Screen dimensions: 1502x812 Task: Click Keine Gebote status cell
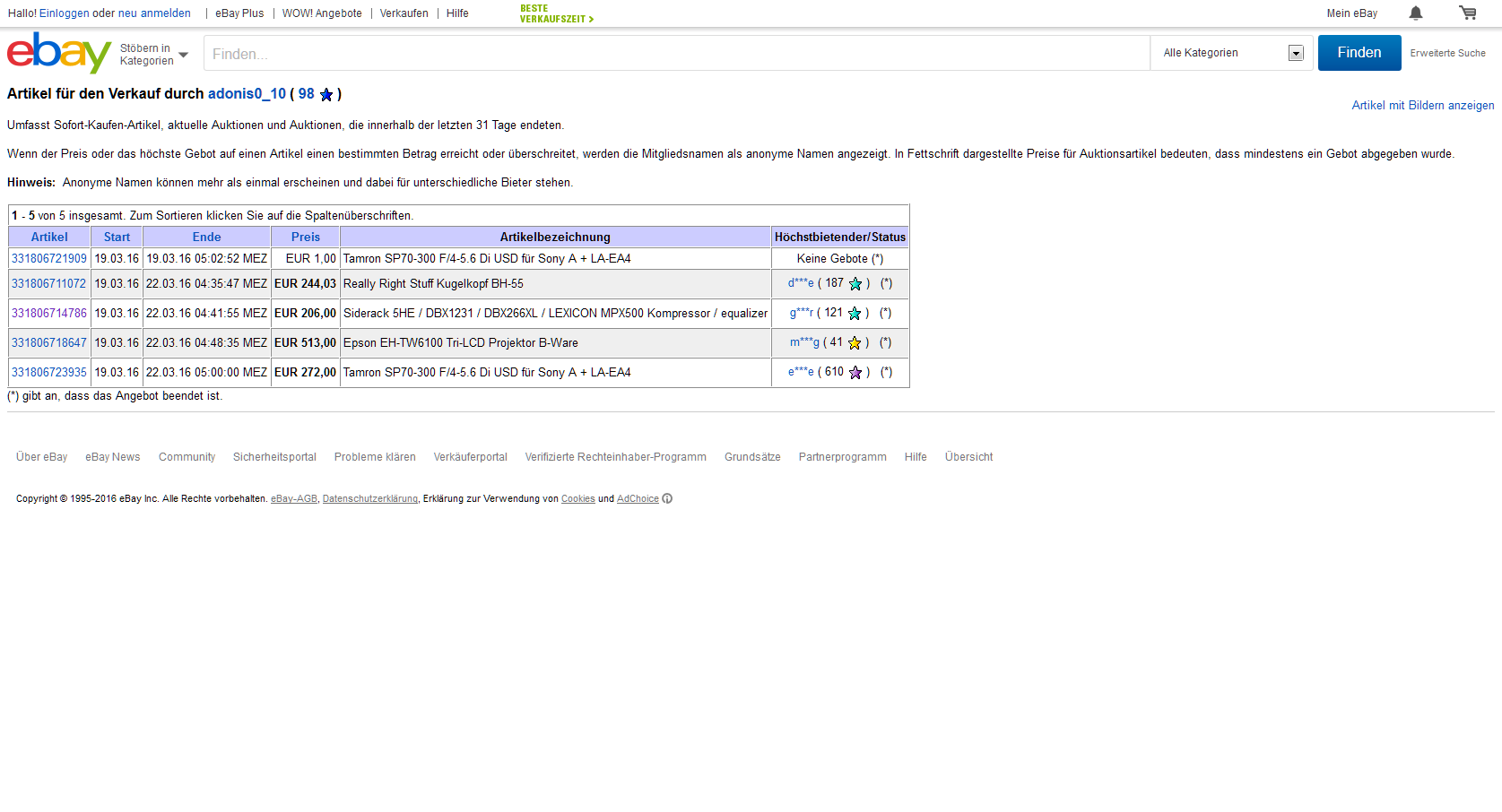pyautogui.click(x=840, y=259)
